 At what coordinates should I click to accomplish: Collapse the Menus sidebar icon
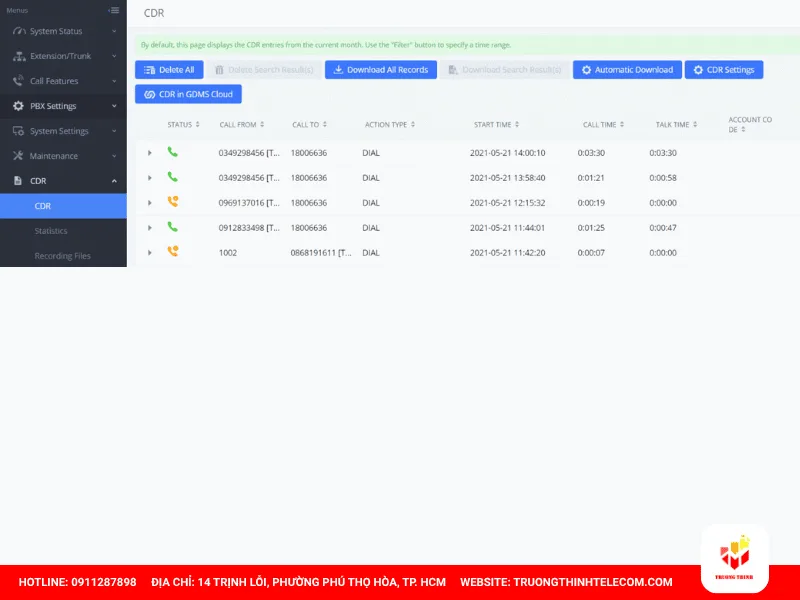(114, 10)
